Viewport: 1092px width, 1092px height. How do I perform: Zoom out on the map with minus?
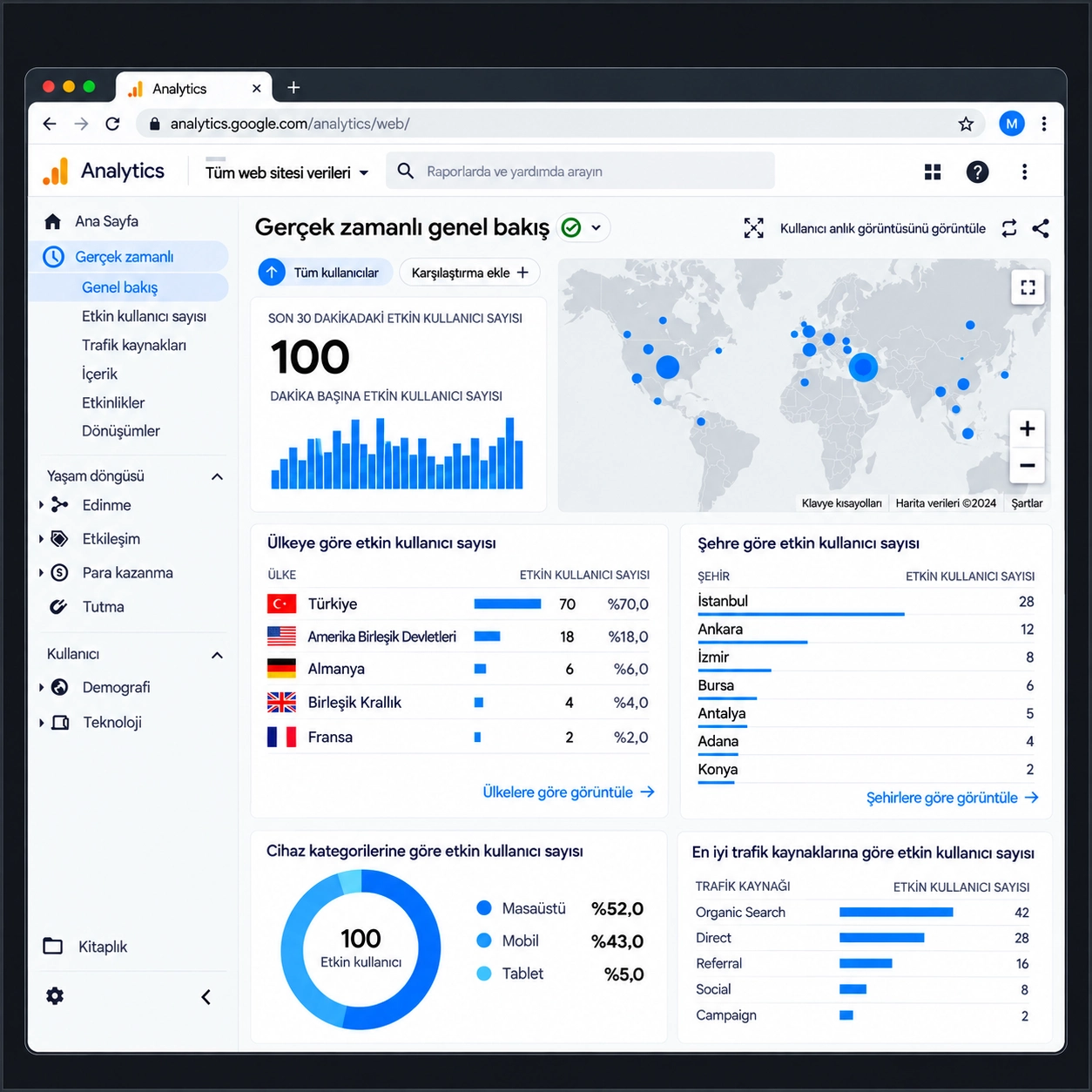click(x=1028, y=465)
